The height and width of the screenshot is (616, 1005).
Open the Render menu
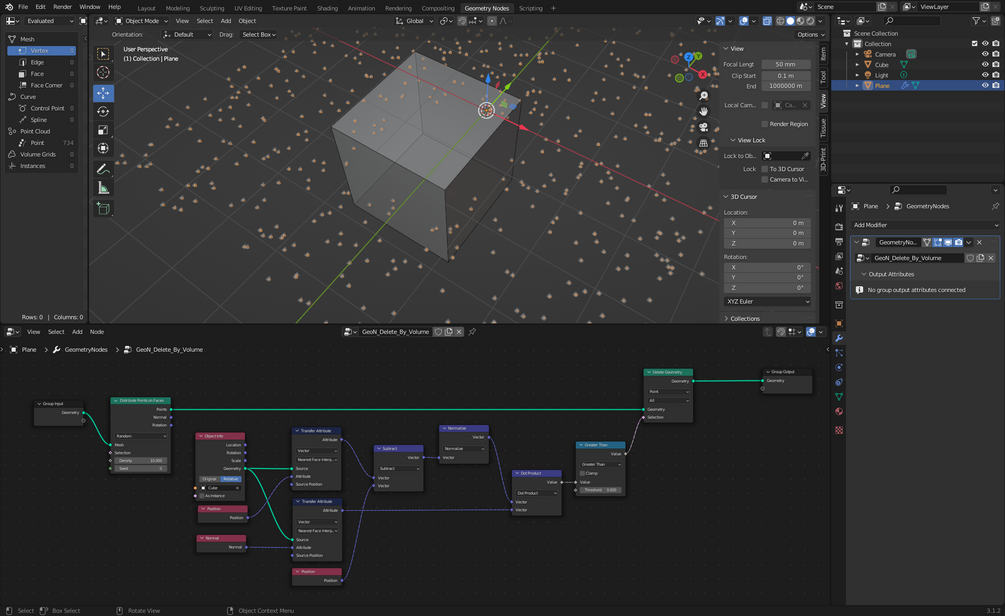(62, 6)
